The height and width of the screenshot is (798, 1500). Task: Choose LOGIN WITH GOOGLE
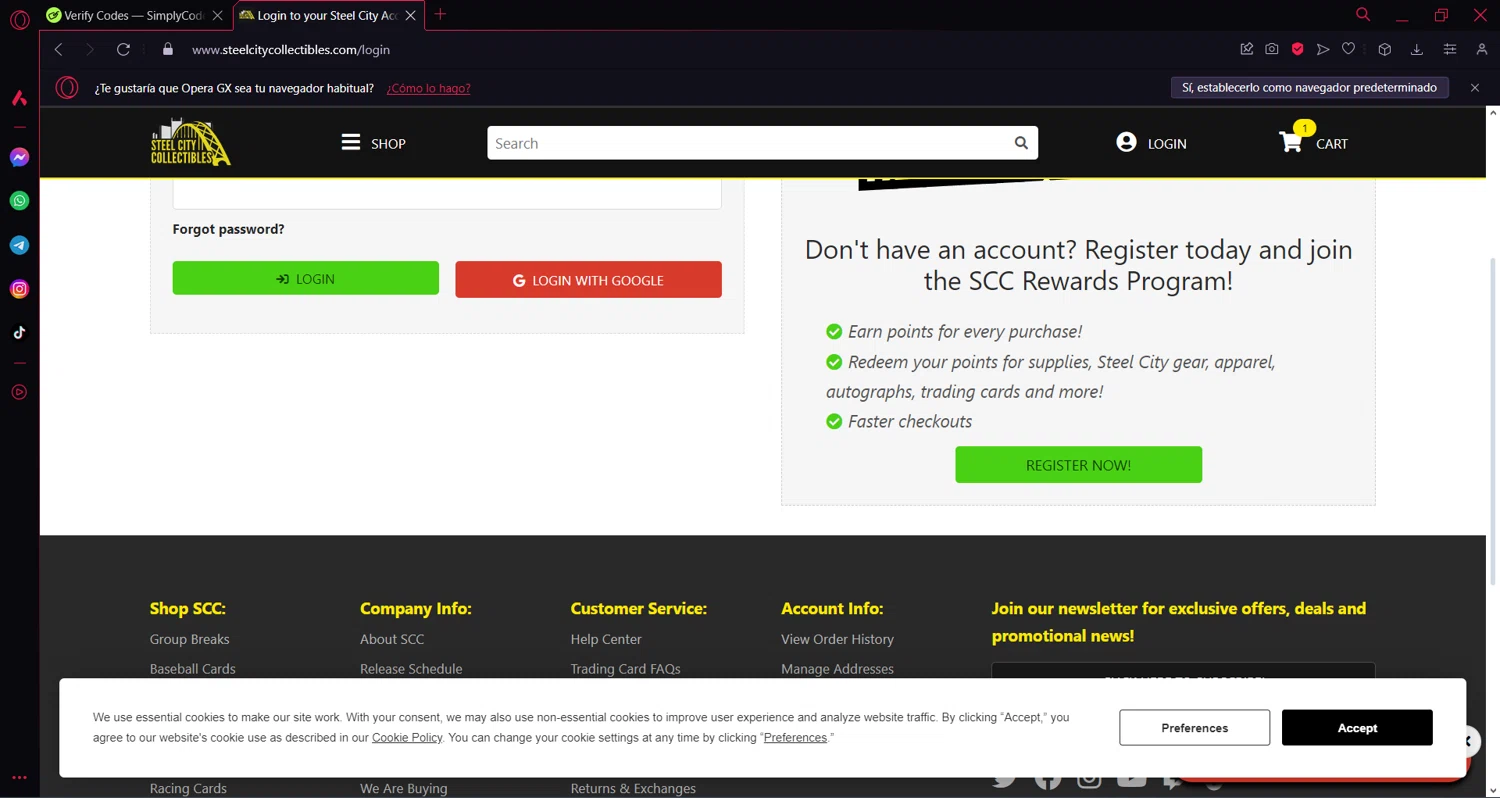588,280
